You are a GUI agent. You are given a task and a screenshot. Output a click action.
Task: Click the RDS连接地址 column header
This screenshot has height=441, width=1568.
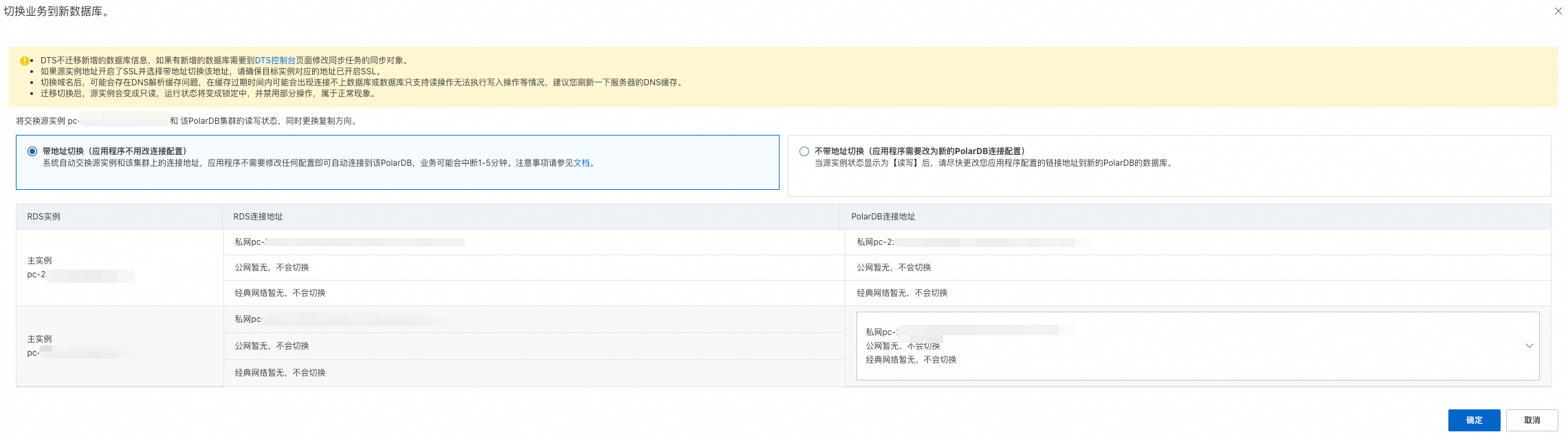(x=531, y=217)
